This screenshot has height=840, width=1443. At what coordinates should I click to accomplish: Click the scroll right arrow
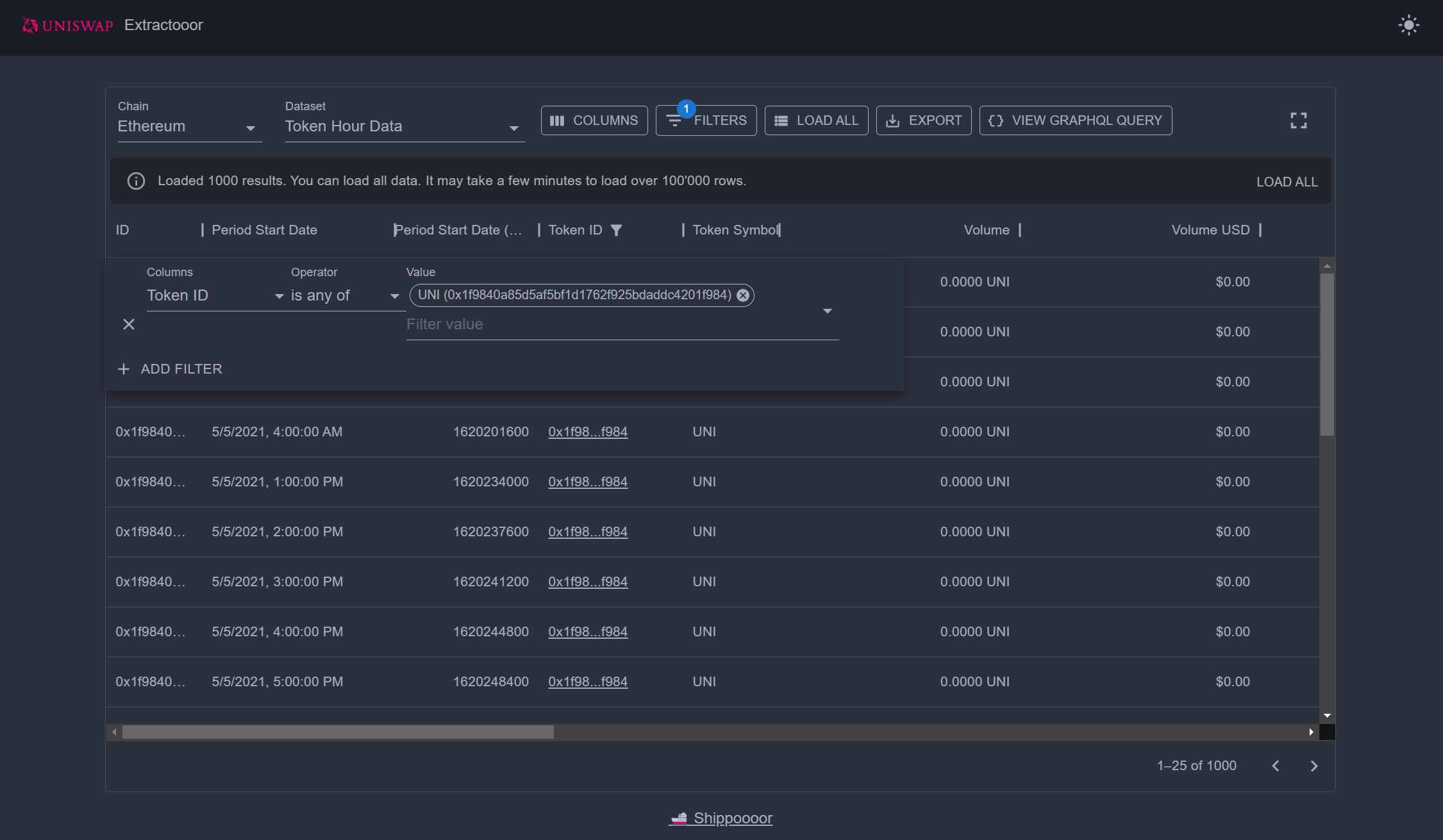click(x=1311, y=732)
